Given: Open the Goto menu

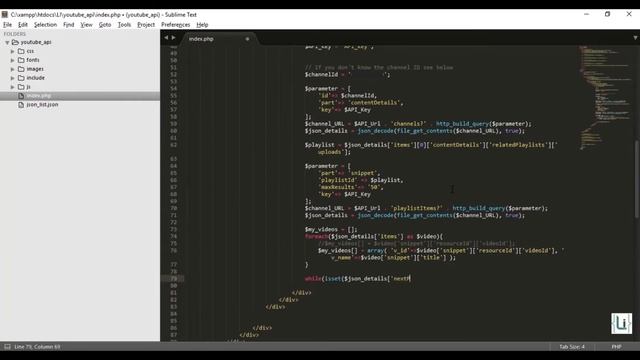Looking at the screenshot, I should (105, 25).
